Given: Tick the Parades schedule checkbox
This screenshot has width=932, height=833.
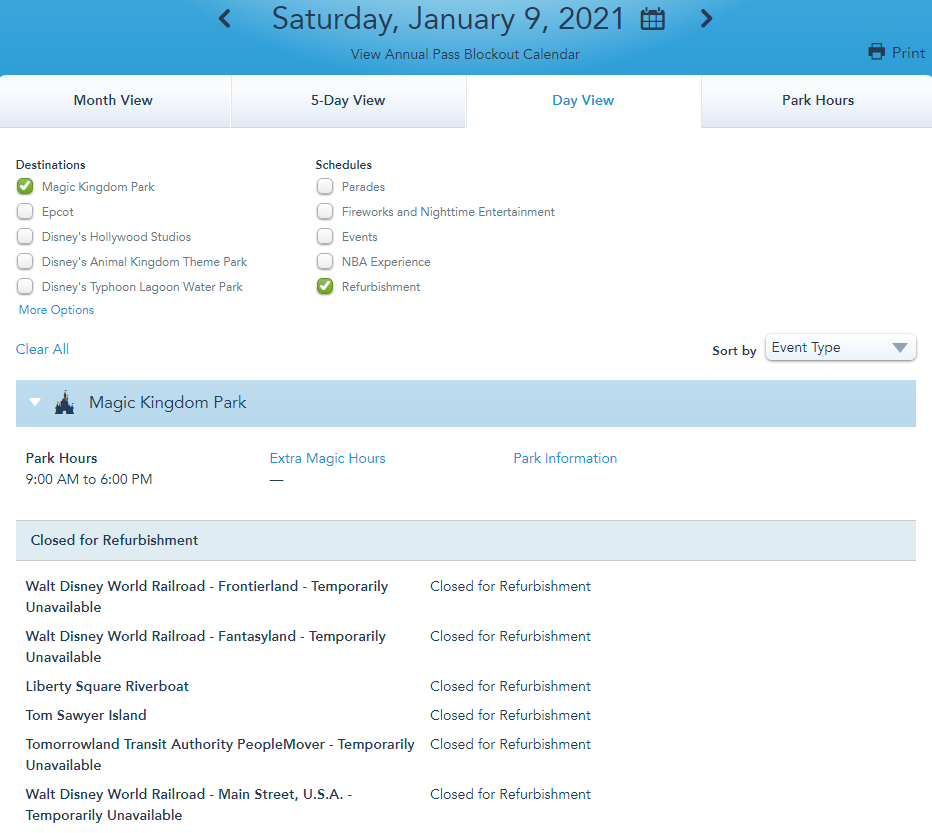Looking at the screenshot, I should 325,187.
